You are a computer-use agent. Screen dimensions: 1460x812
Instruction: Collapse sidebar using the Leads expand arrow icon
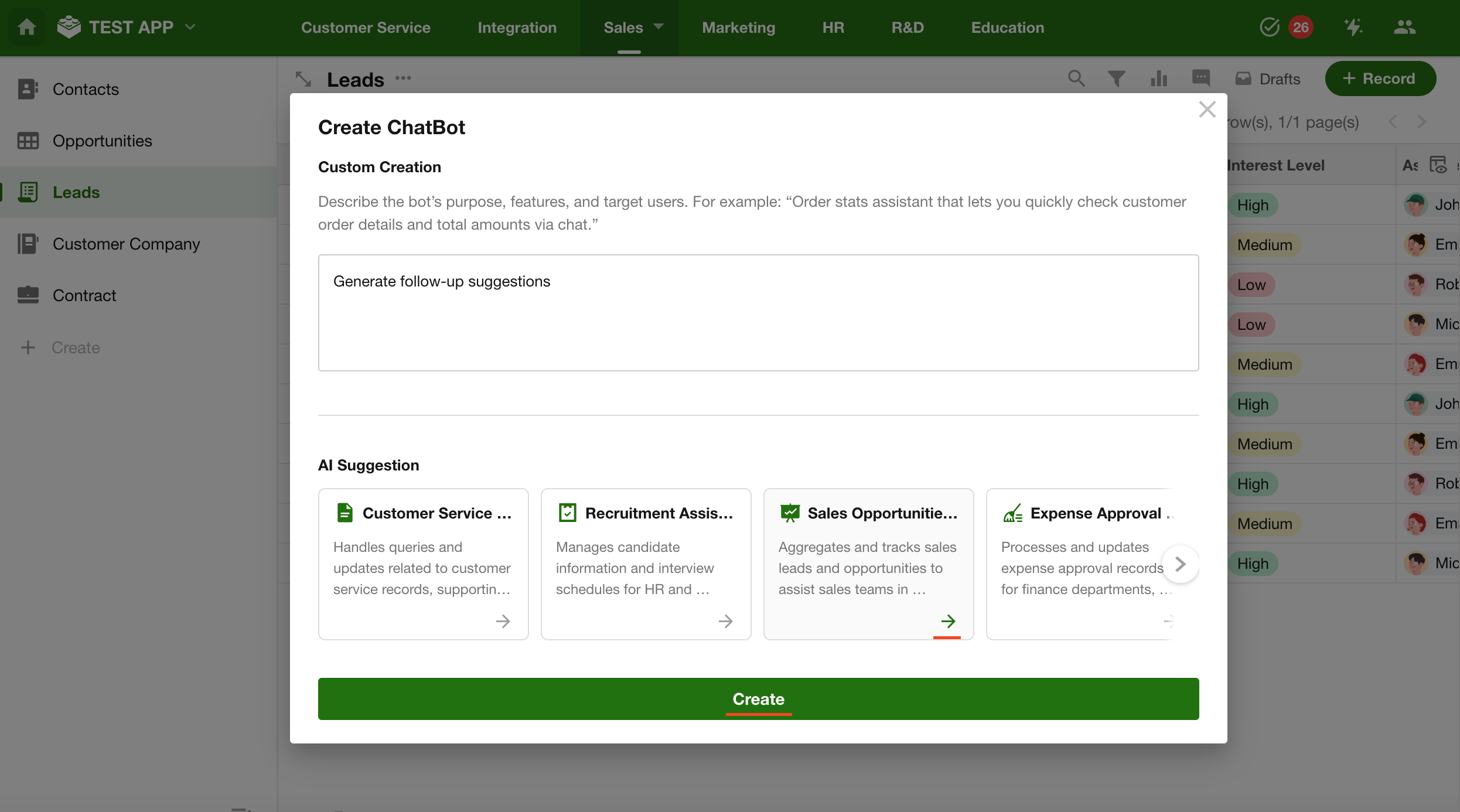[x=303, y=79]
